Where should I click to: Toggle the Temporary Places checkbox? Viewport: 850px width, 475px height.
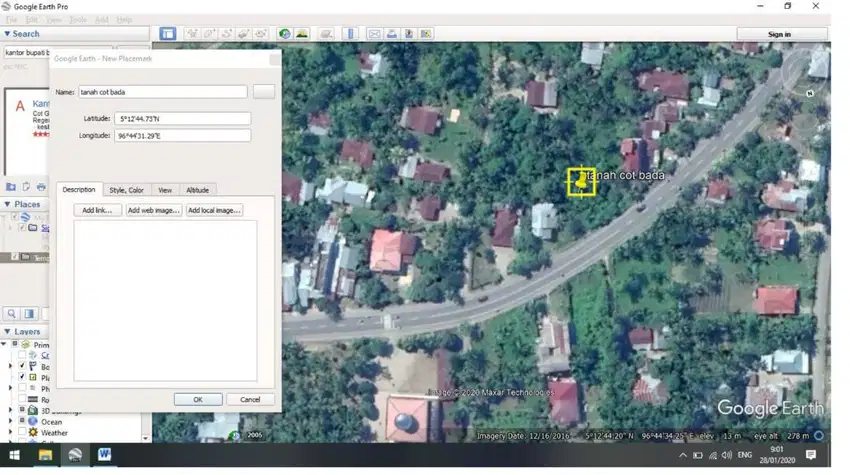[15, 256]
